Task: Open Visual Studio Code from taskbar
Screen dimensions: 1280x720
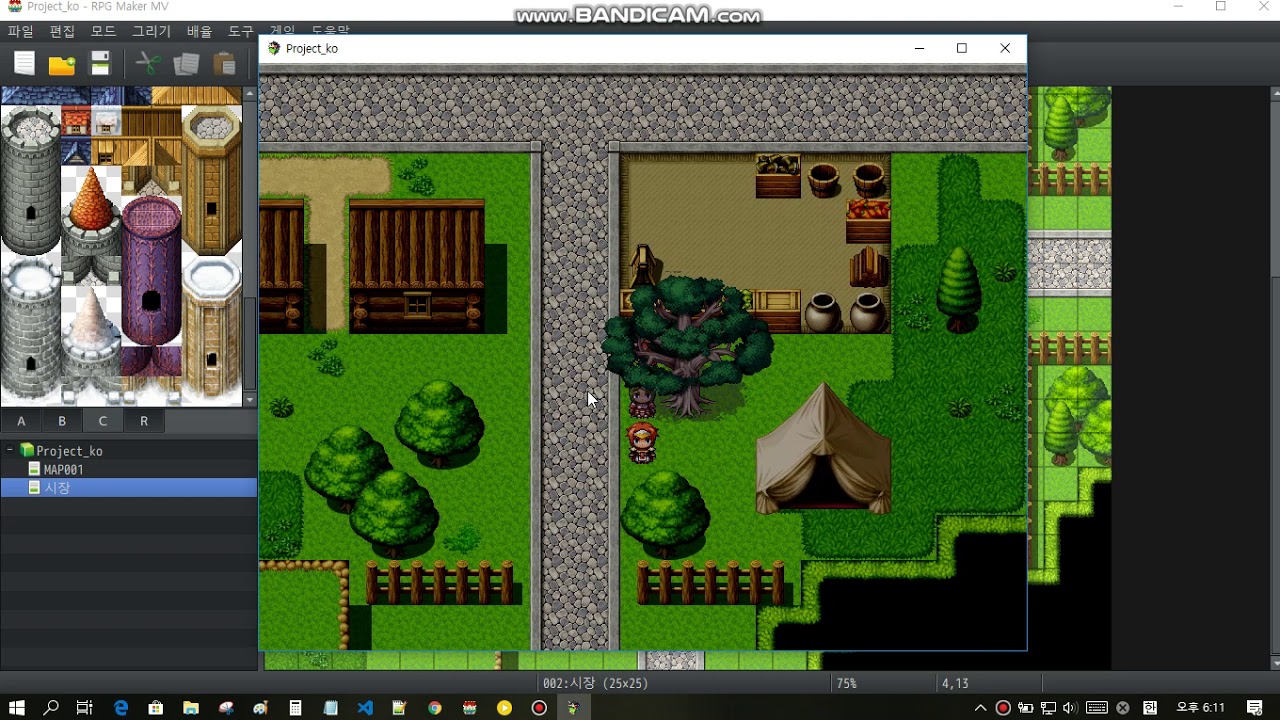Action: click(x=365, y=708)
